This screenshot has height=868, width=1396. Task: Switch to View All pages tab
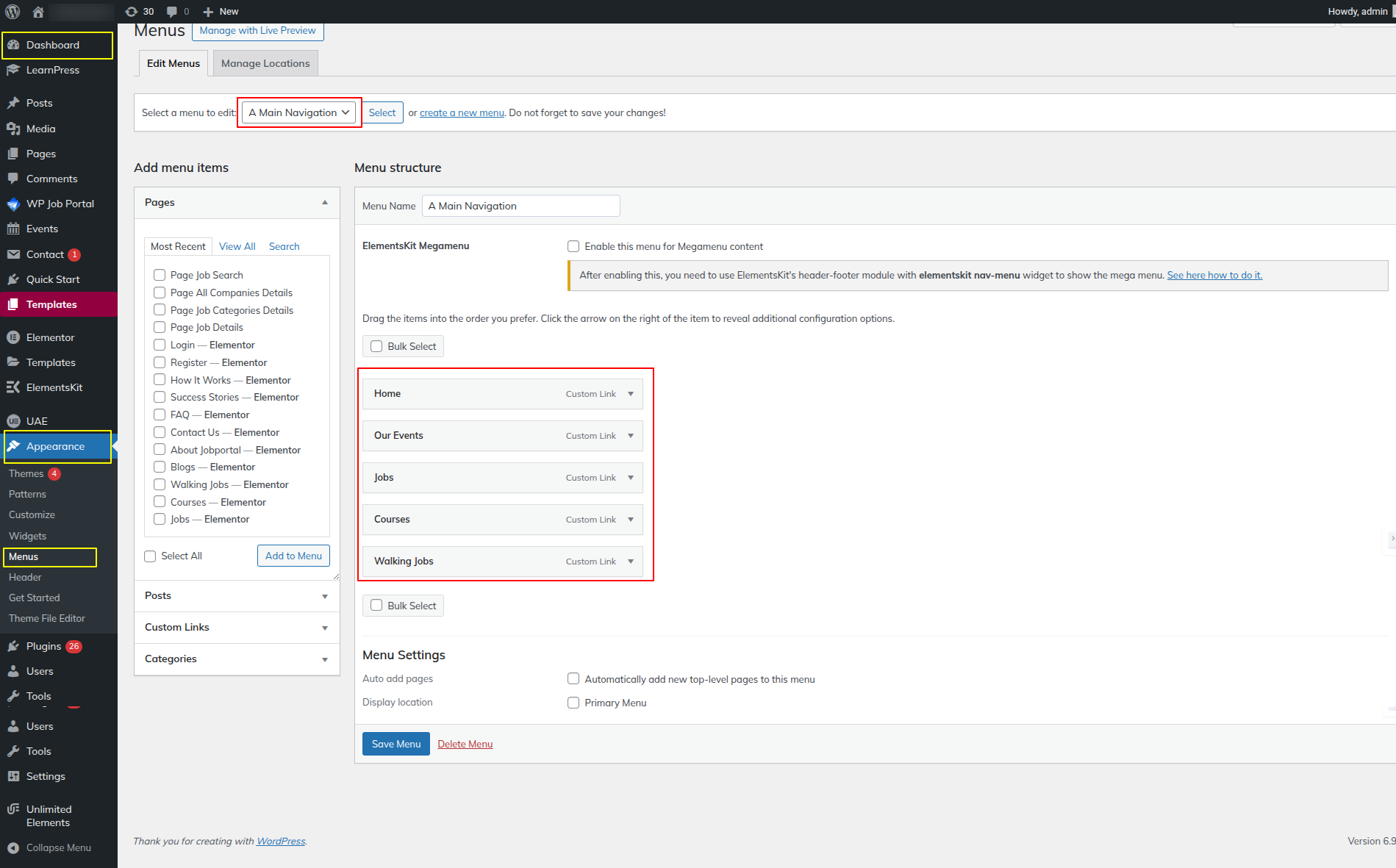[237, 246]
